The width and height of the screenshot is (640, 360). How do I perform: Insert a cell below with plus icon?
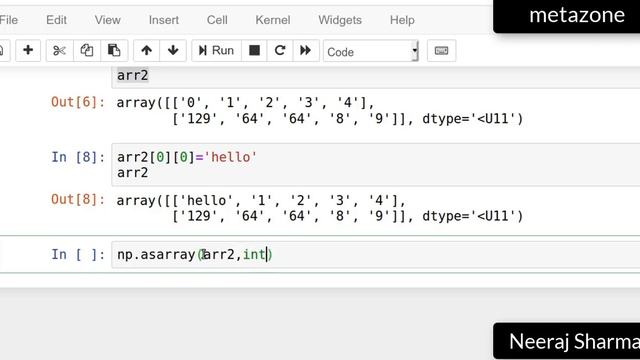28,51
